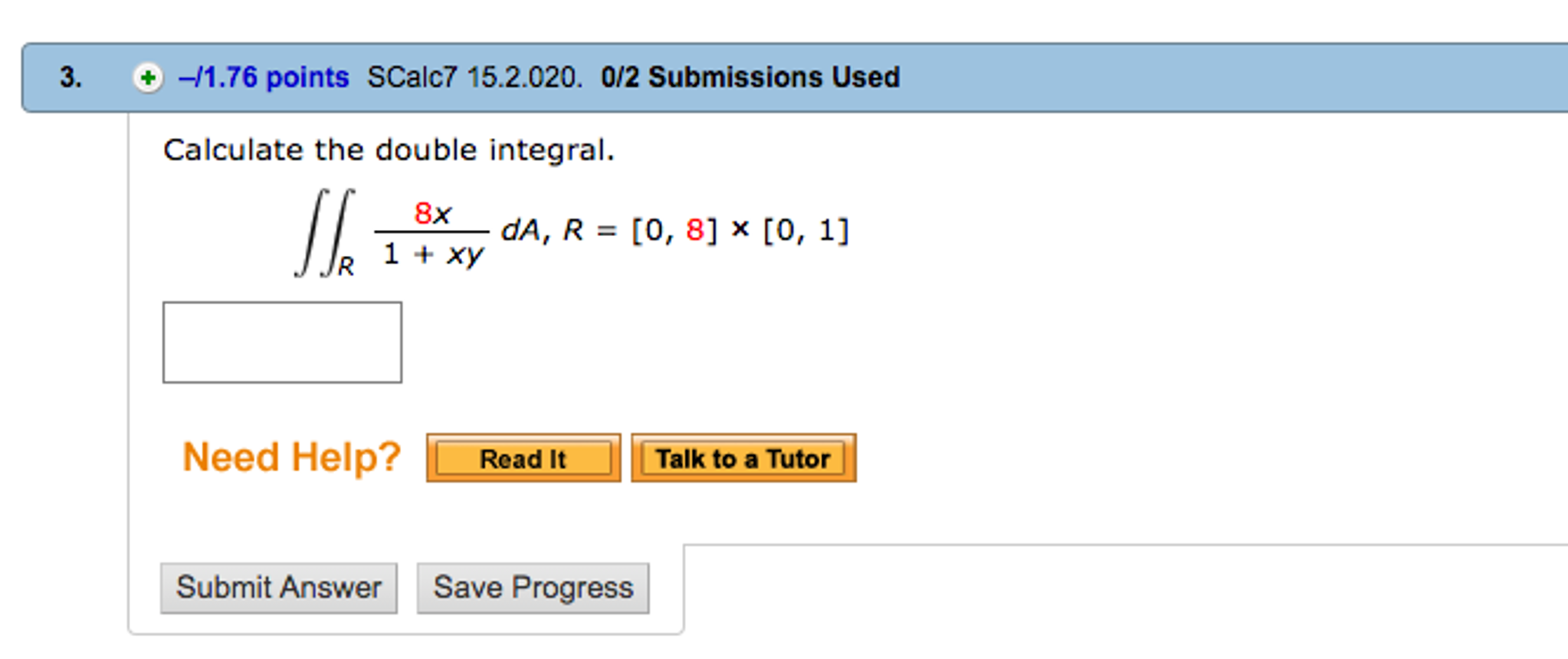Image resolution: width=1568 pixels, height=659 pixels.
Task: Click the question number 3 label
Action: pyautogui.click(x=68, y=77)
